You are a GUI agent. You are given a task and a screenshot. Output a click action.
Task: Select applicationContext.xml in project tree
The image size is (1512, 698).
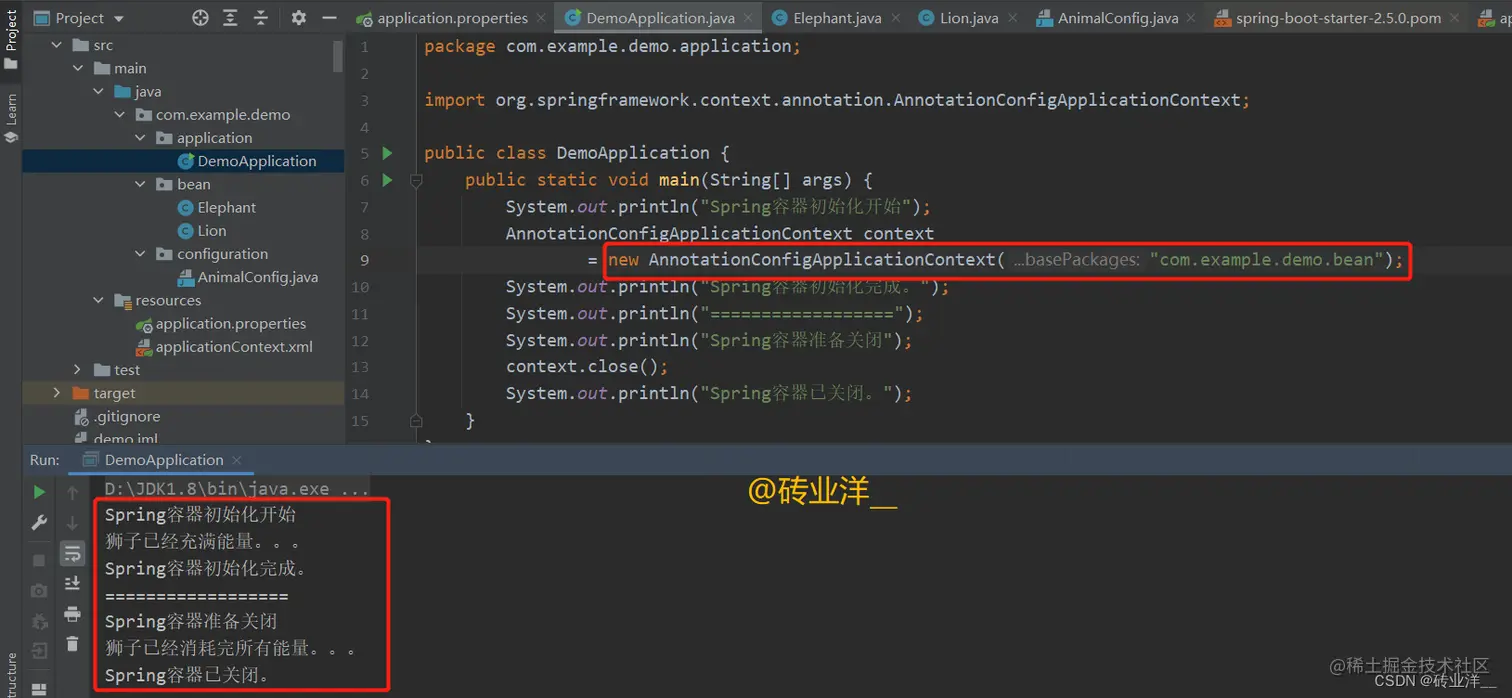[x=223, y=347]
